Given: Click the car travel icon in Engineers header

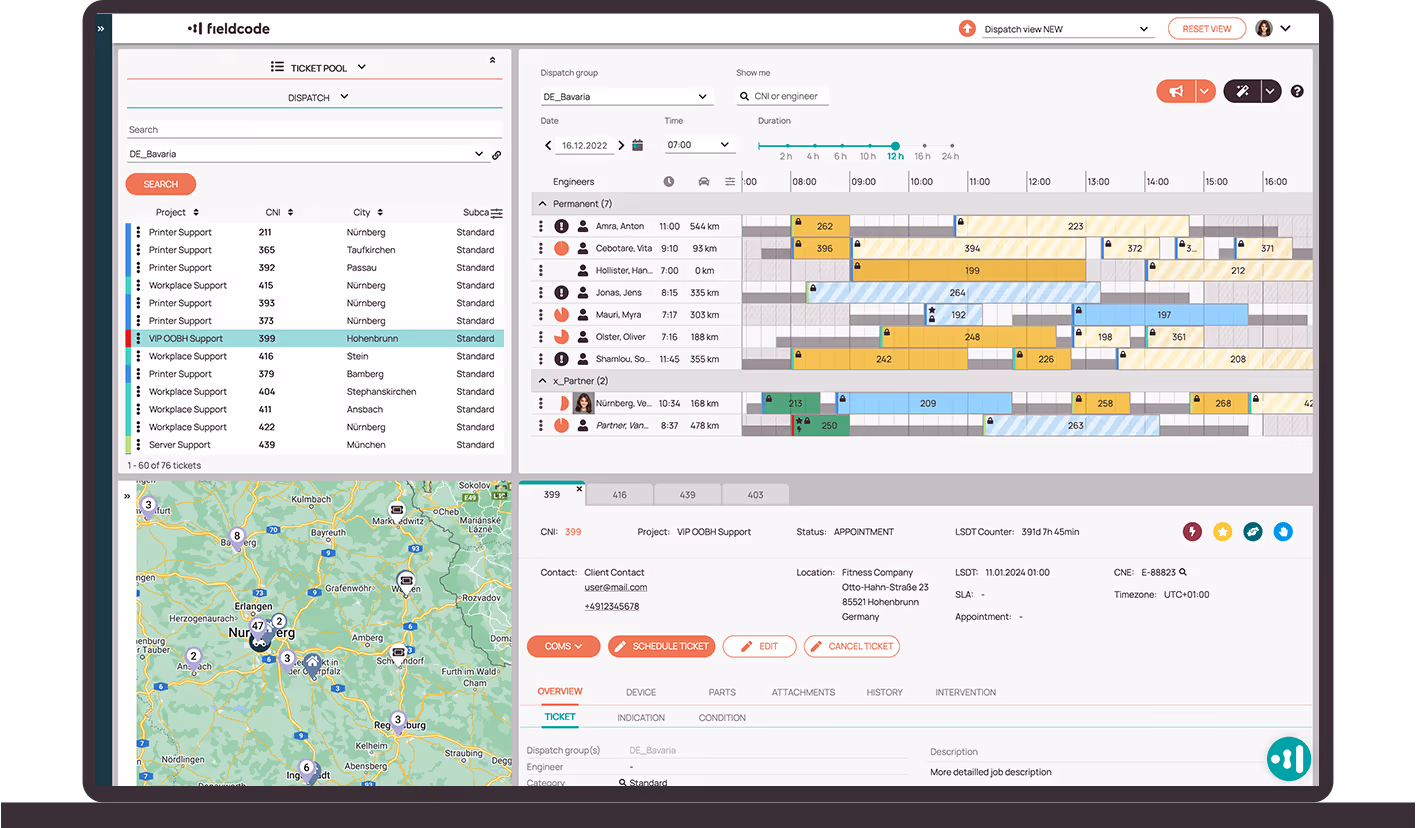Looking at the screenshot, I should point(703,181).
